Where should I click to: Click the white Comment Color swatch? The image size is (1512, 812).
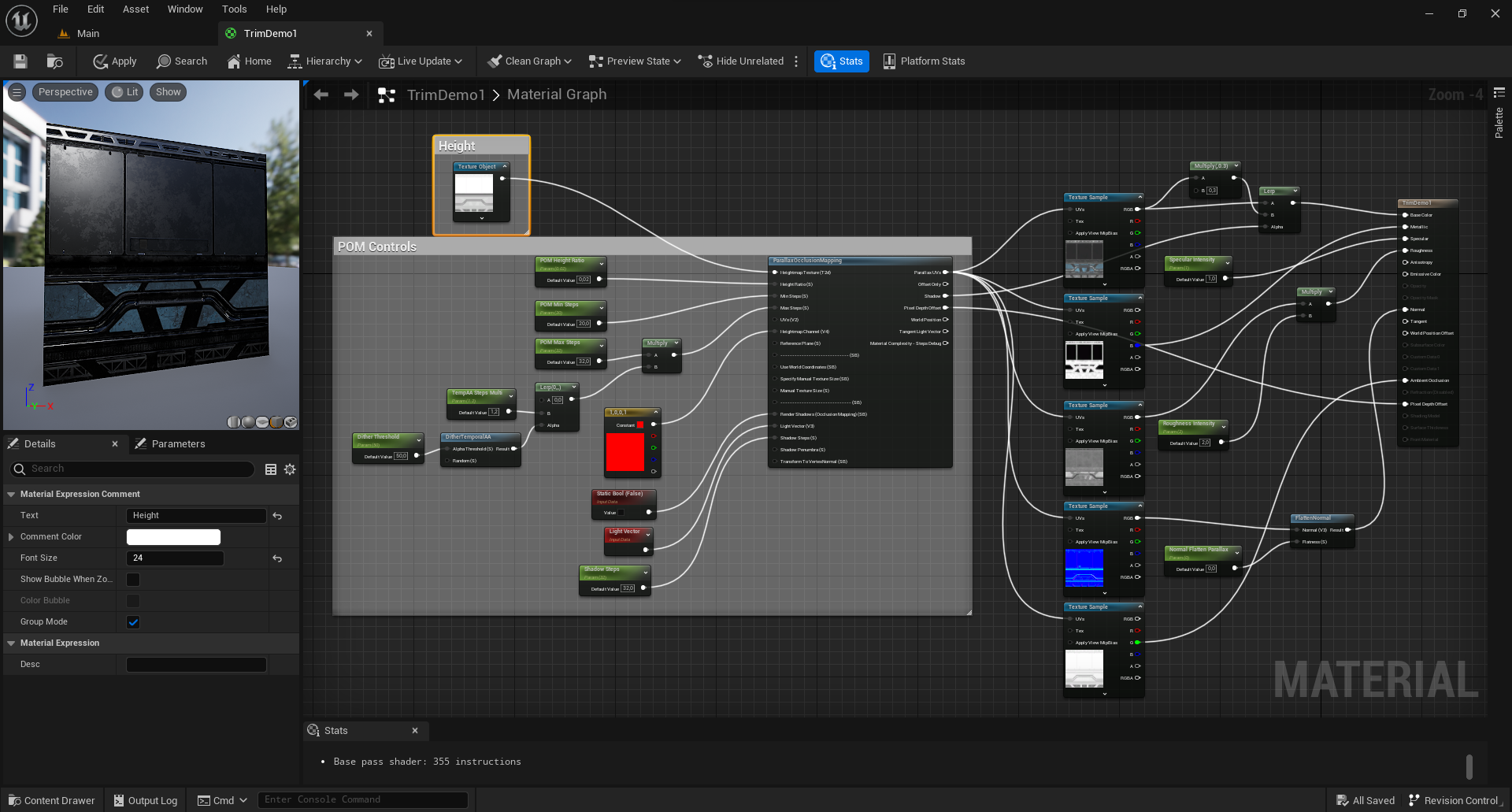[x=173, y=537]
